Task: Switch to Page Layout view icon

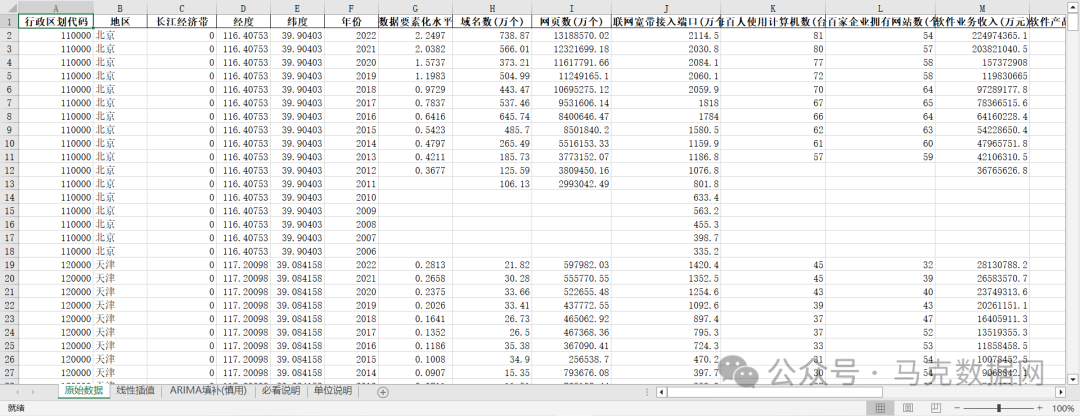Action: point(908,408)
